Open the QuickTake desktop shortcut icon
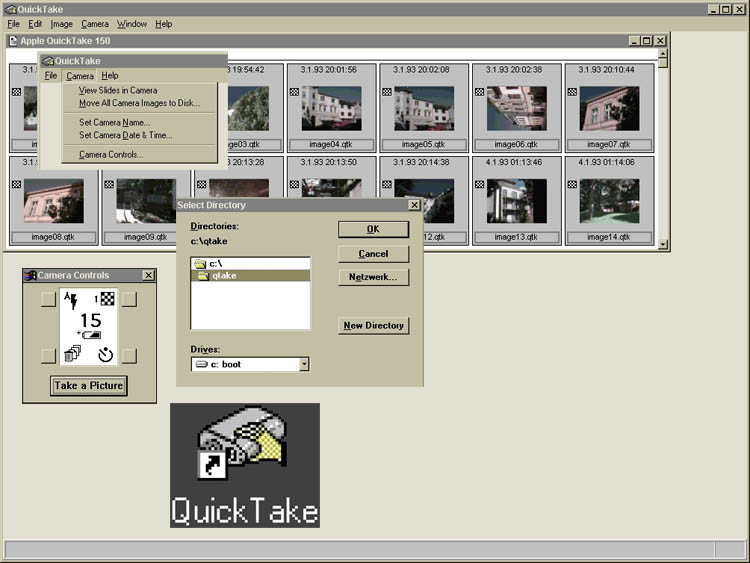 point(244,465)
